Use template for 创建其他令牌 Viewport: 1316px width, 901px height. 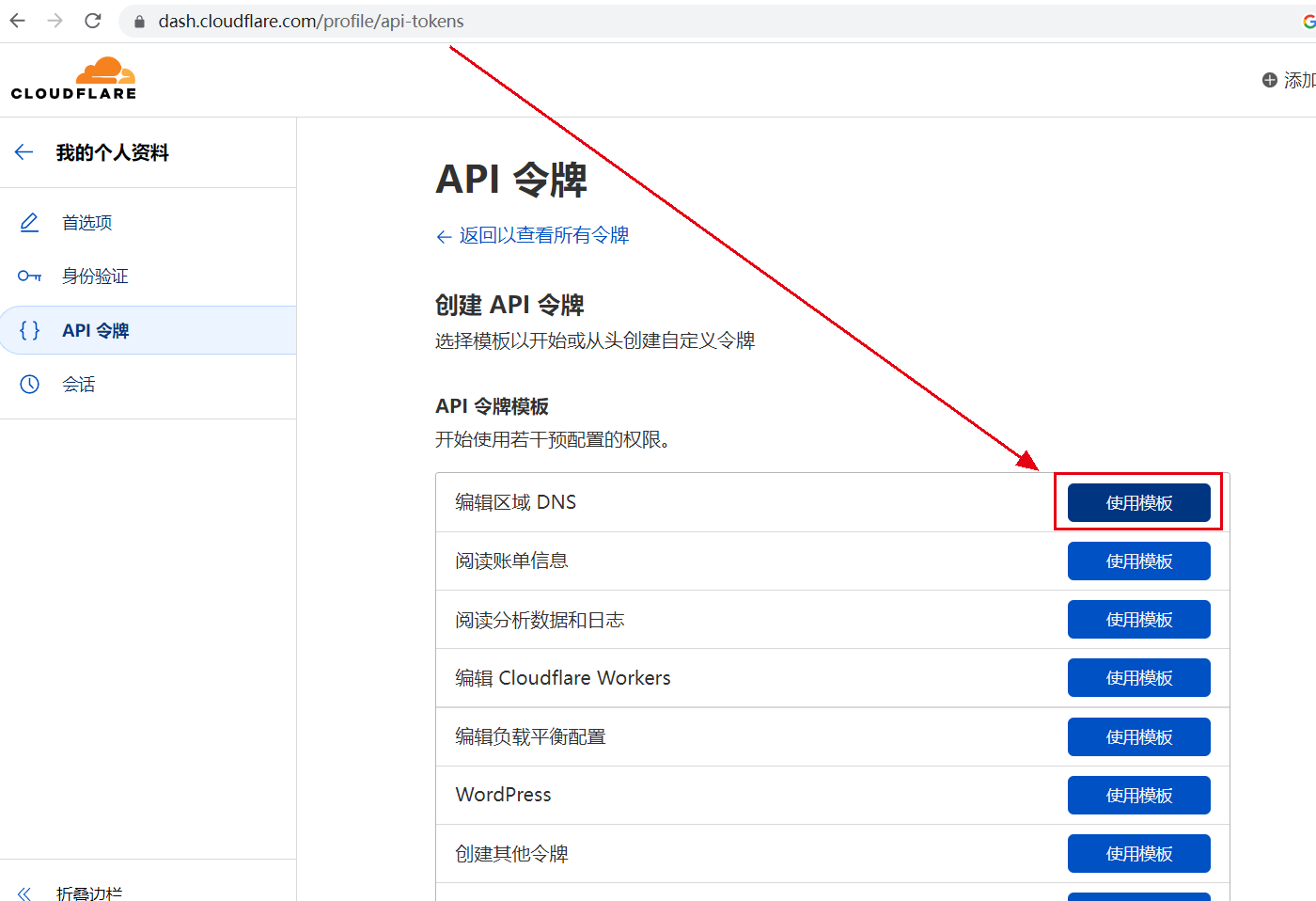point(1138,854)
